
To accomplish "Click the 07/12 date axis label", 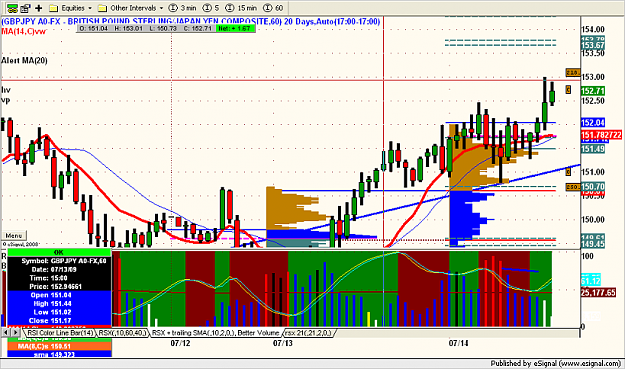I will coord(180,343).
